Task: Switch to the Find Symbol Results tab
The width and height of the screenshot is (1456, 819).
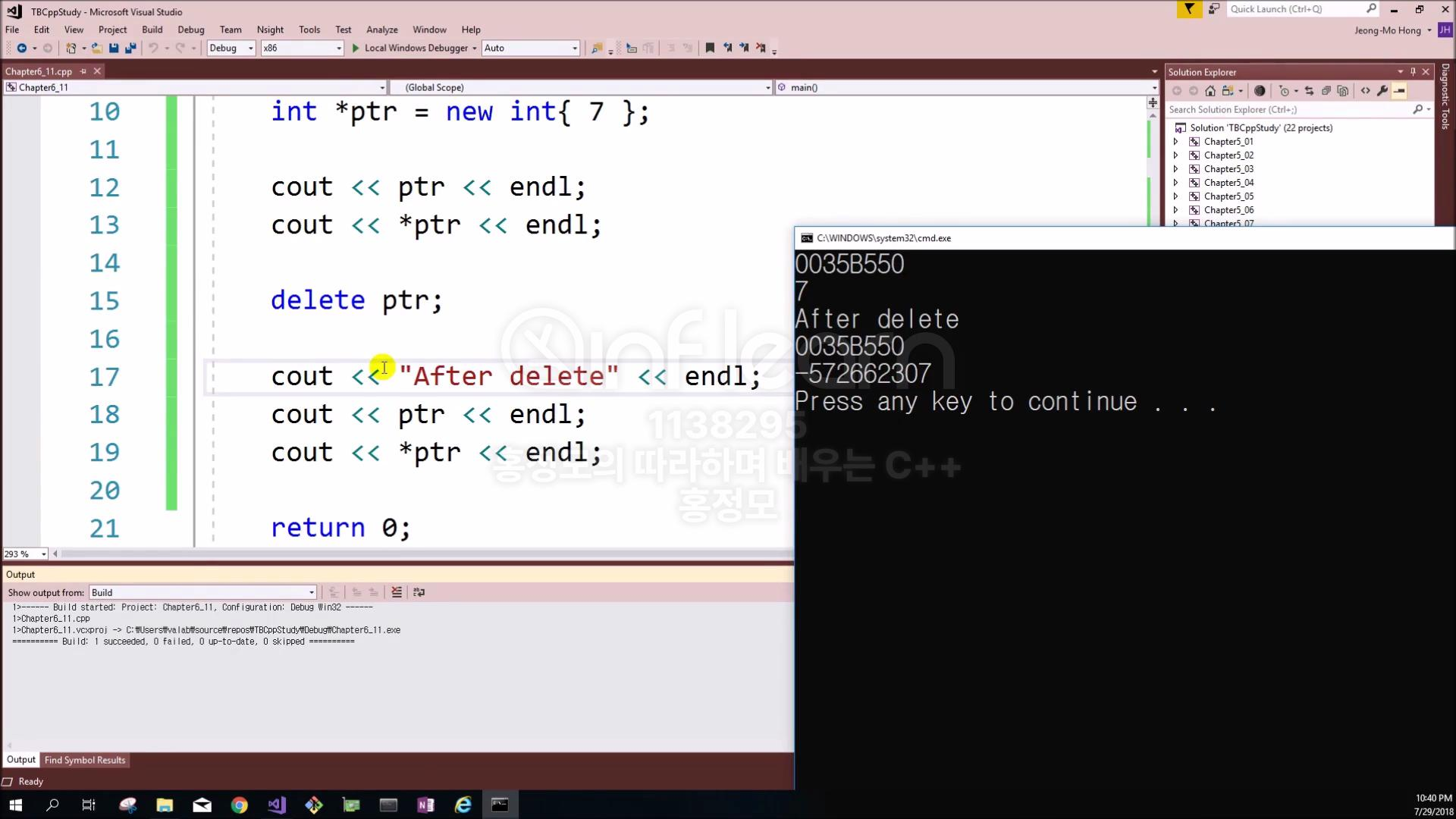Action: pos(85,760)
